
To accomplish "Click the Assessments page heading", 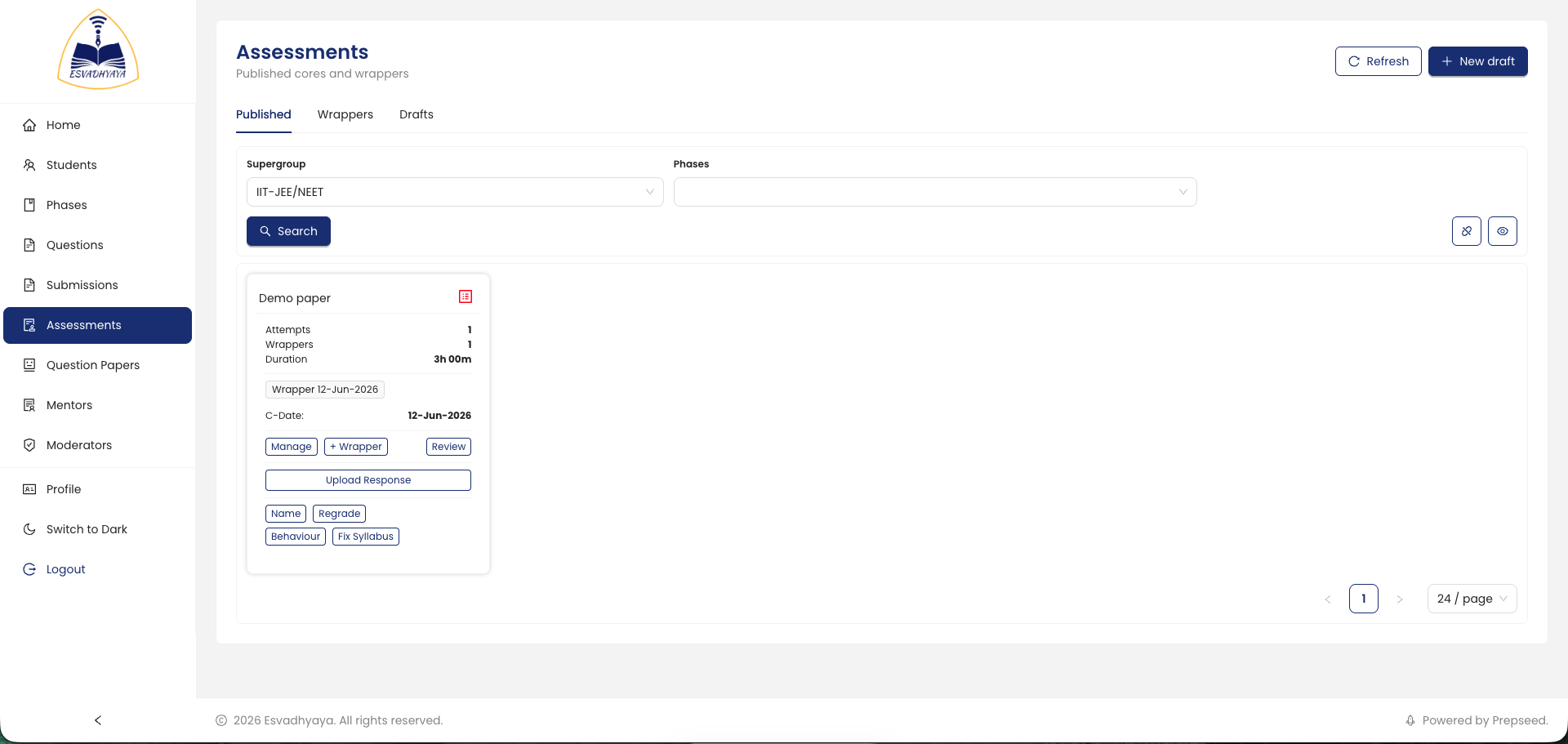I will [302, 52].
